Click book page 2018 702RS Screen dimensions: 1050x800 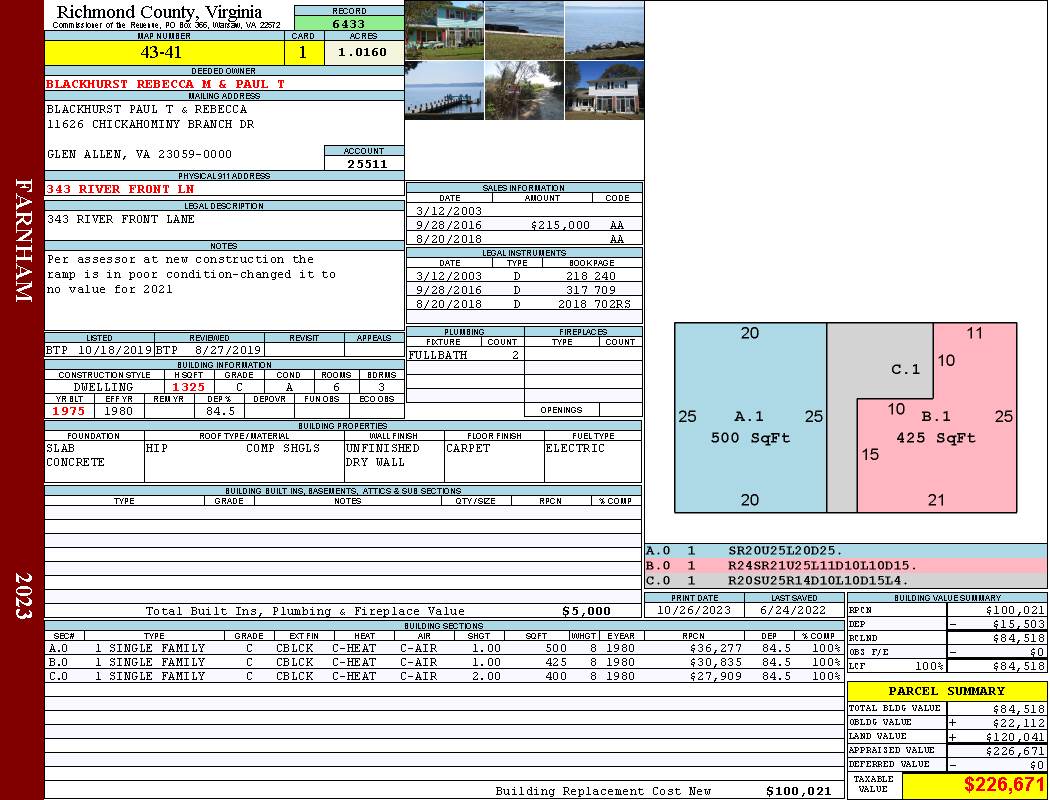(595, 304)
